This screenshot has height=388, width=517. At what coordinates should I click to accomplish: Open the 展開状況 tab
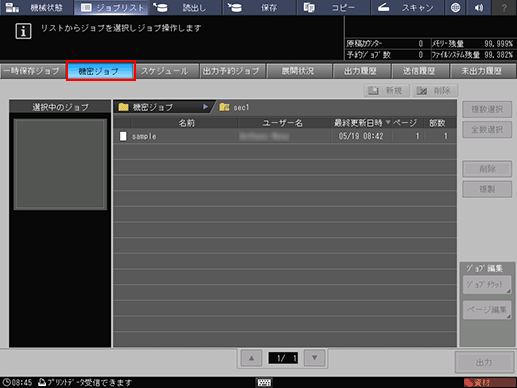point(299,71)
